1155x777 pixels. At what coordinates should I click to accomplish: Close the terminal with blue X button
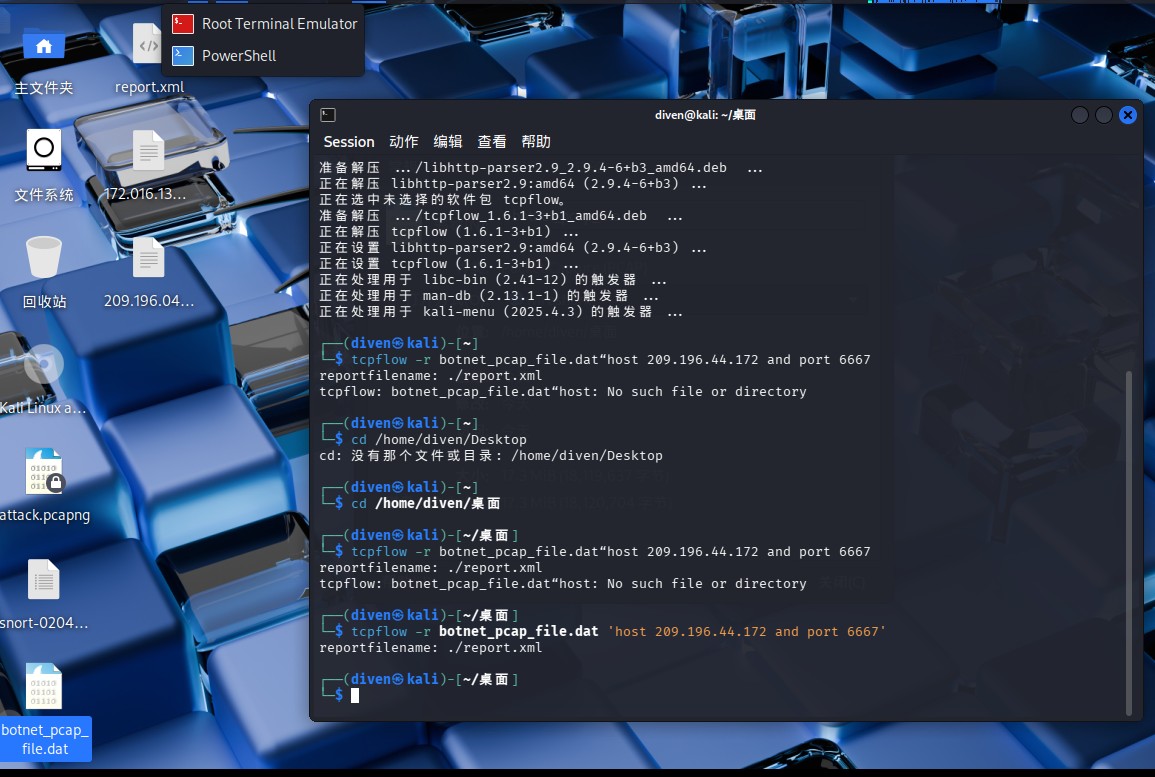click(x=1128, y=115)
